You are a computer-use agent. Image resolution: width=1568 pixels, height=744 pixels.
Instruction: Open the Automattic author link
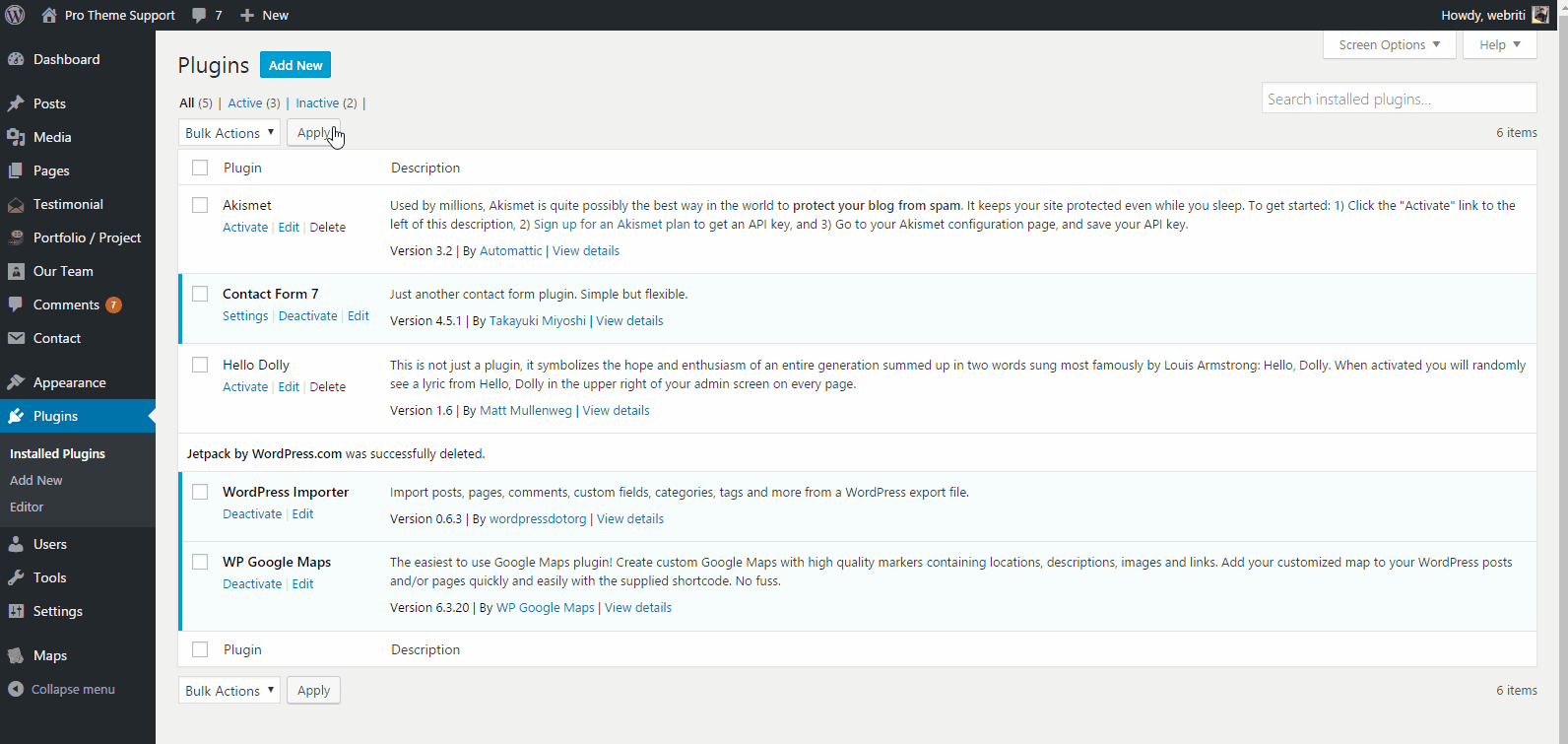click(511, 250)
